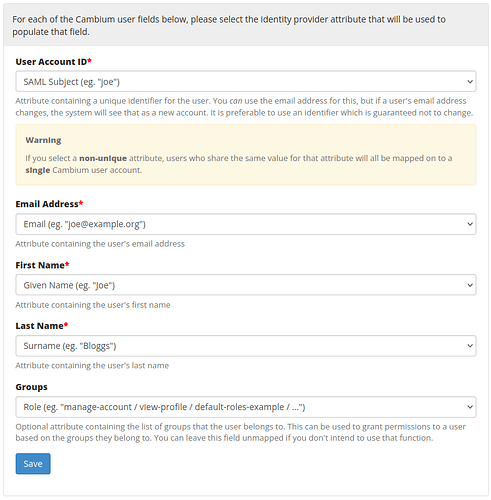This screenshot has height=500, width=491.
Task: Click the Cambium user fields instruction header text
Action: click(x=229, y=26)
